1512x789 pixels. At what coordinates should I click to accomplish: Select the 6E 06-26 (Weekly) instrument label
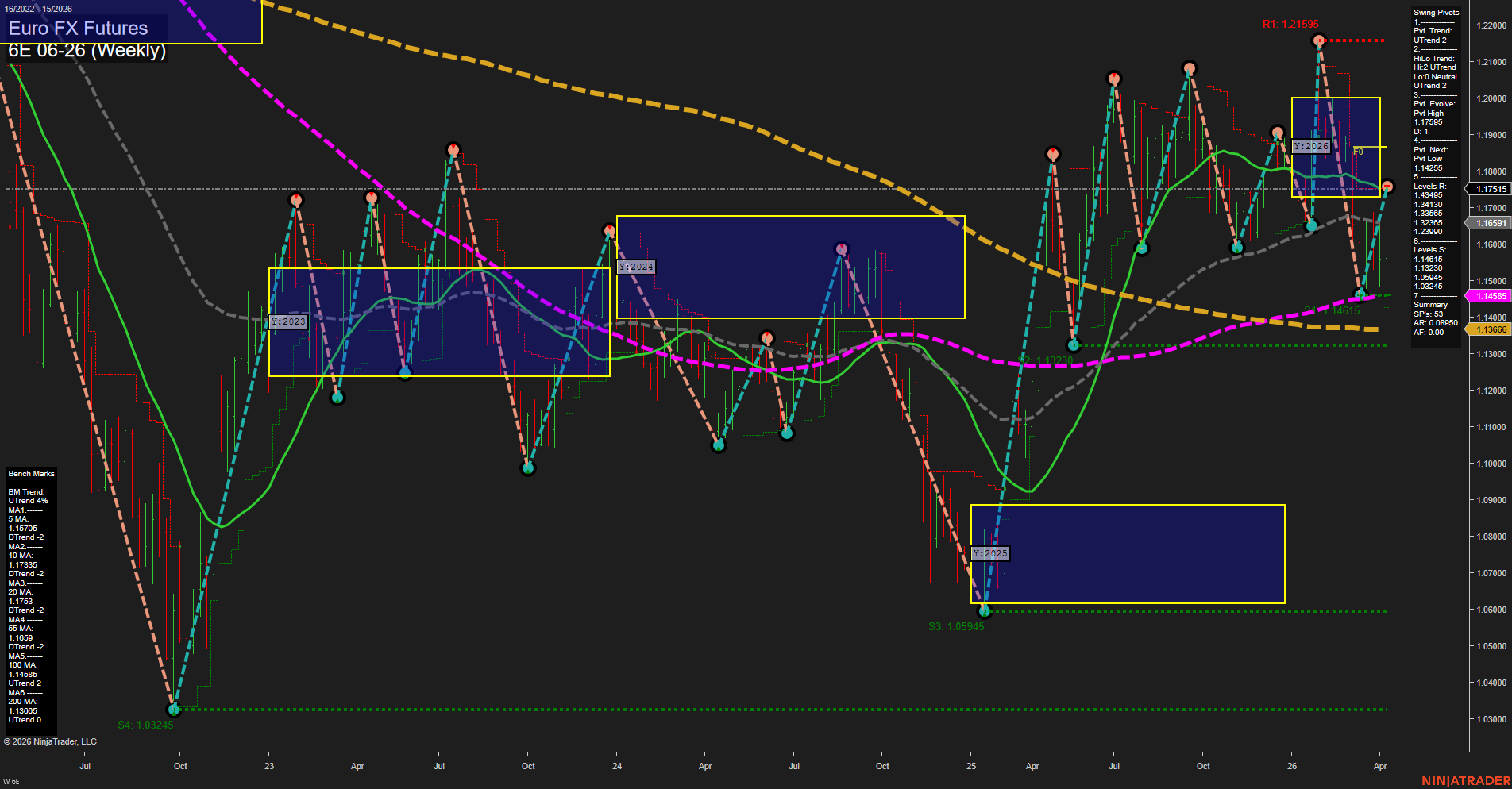point(88,51)
